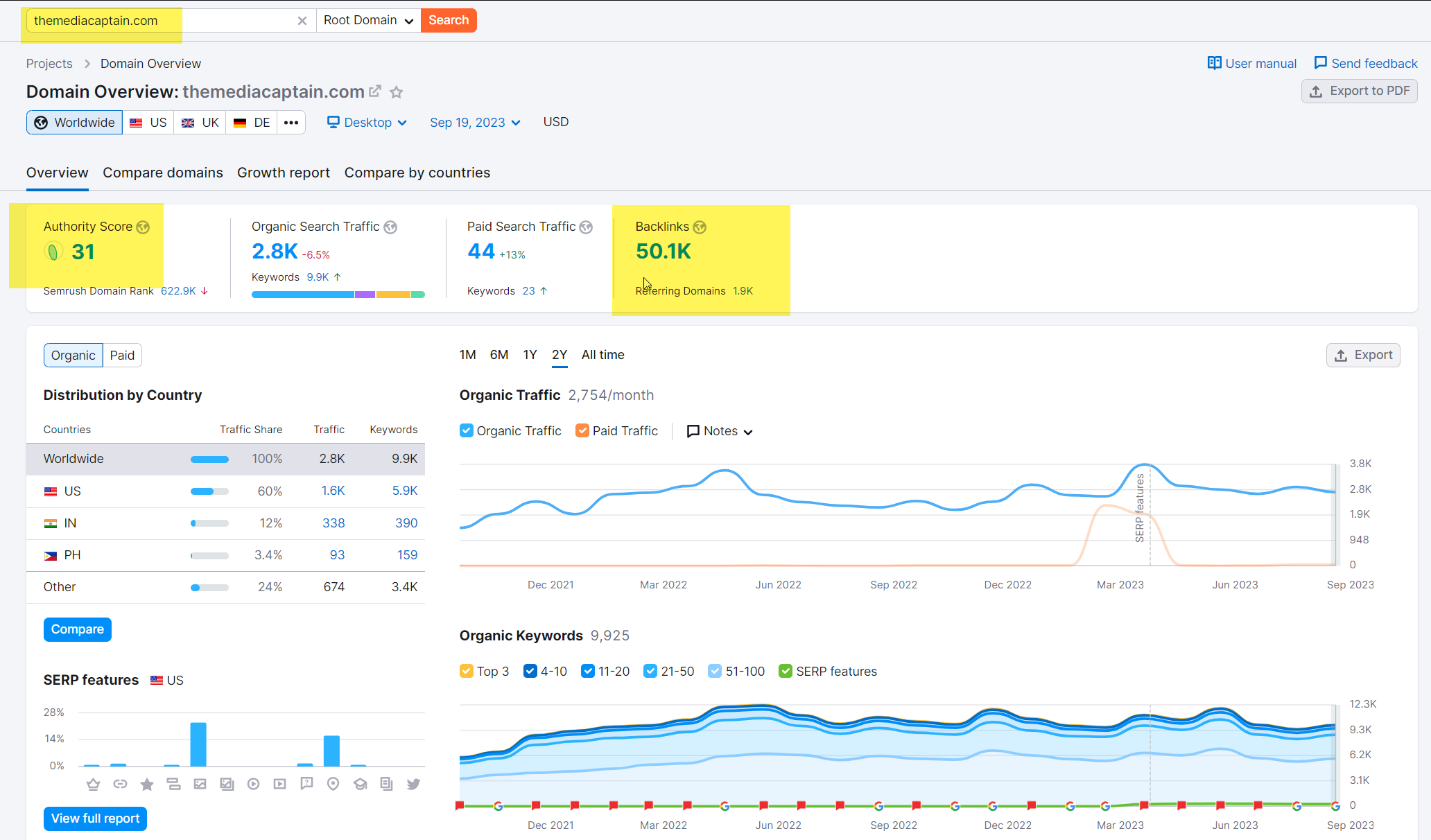The height and width of the screenshot is (840, 1431).
Task: Click the Backlinks globe info icon
Action: tap(700, 227)
